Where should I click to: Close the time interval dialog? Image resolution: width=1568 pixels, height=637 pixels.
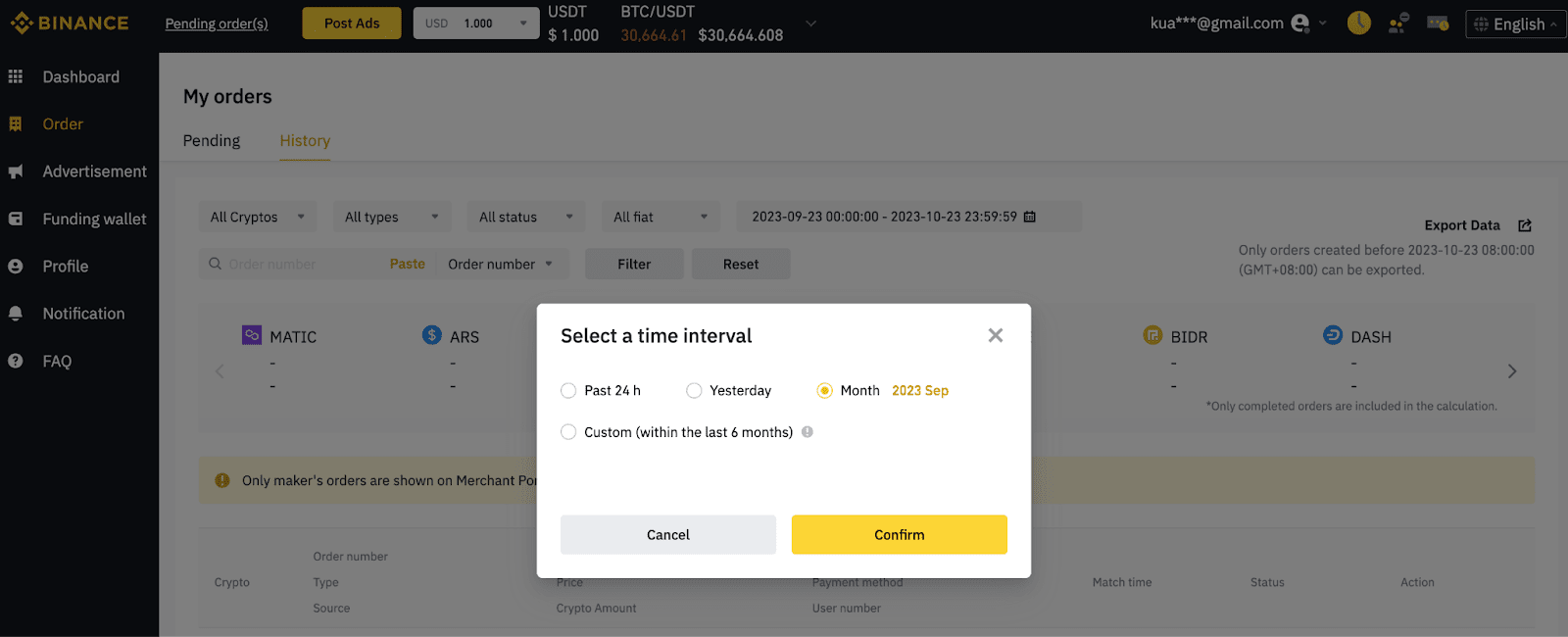(996, 335)
